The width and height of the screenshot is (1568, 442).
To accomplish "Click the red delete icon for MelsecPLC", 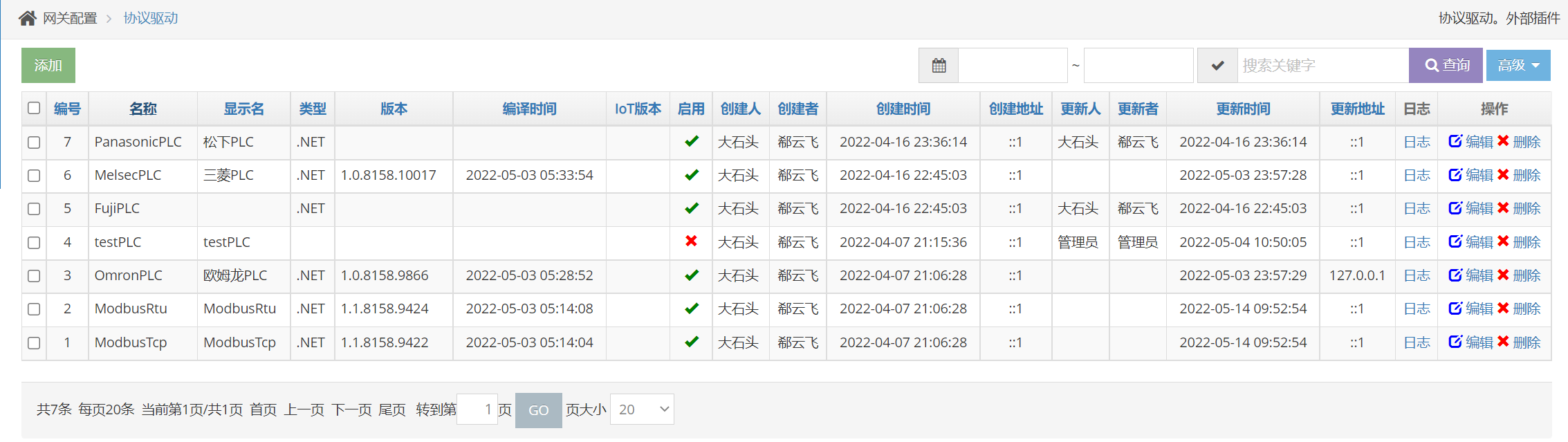I will [x=1503, y=174].
